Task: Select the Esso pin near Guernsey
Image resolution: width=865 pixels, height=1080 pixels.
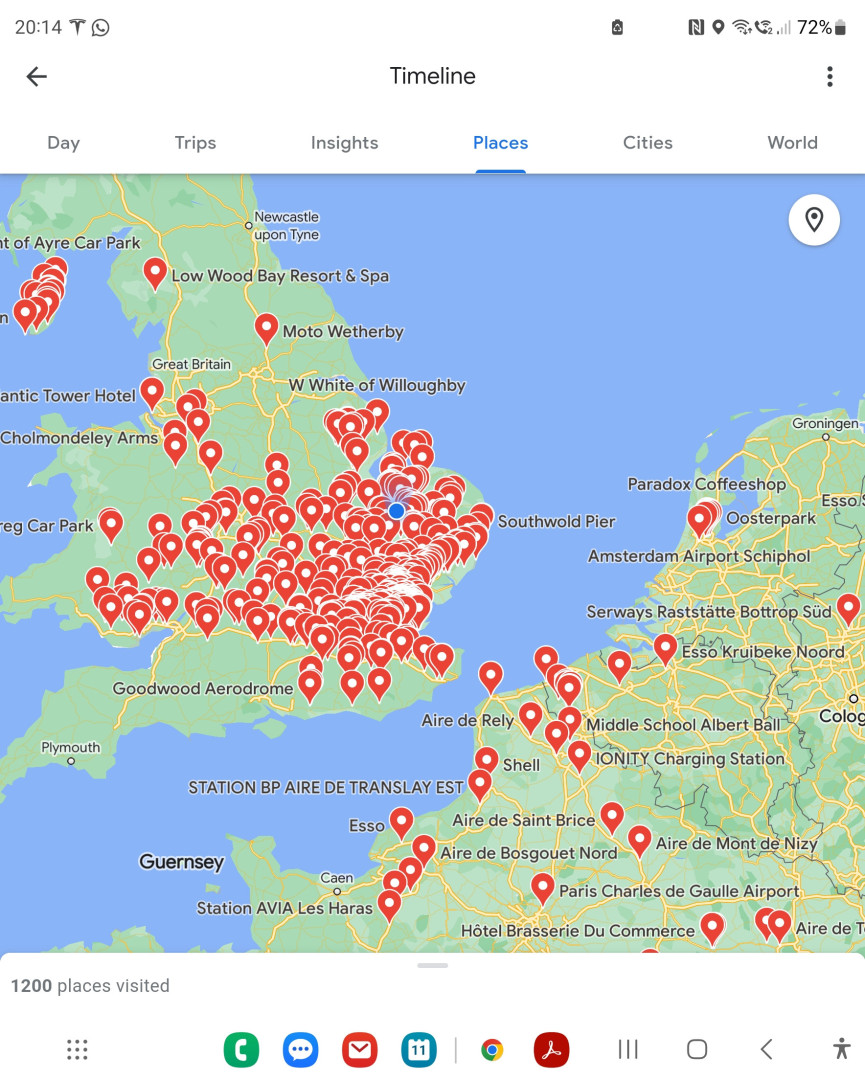Action: click(402, 823)
